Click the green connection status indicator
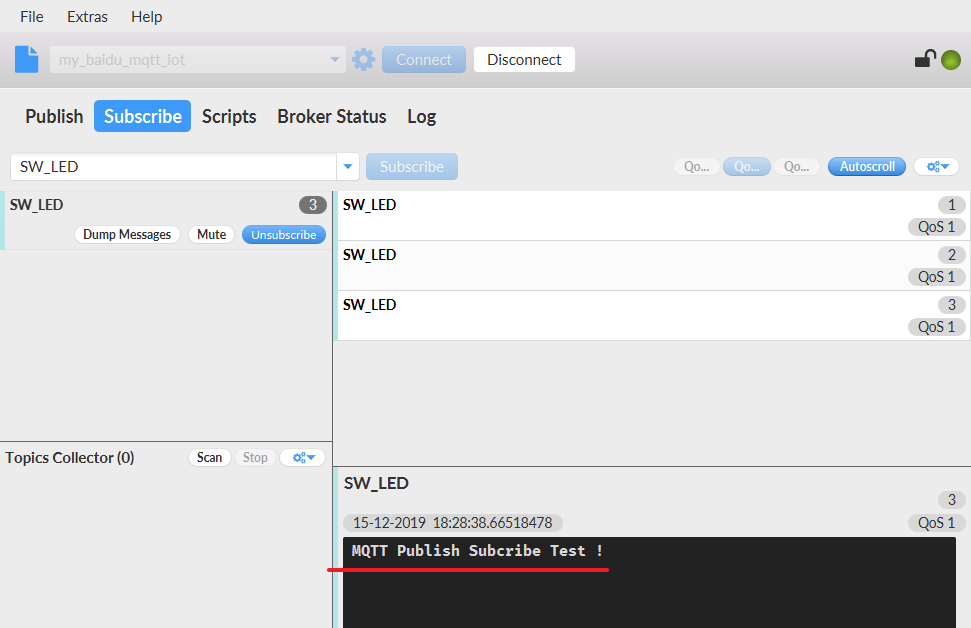 point(951,60)
